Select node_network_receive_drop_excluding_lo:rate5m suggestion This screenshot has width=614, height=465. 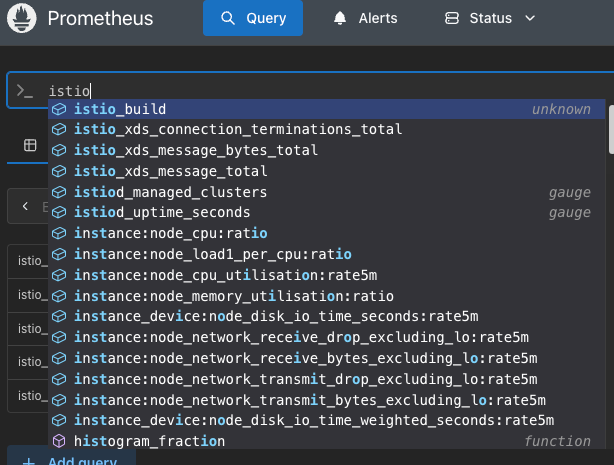tap(327, 337)
